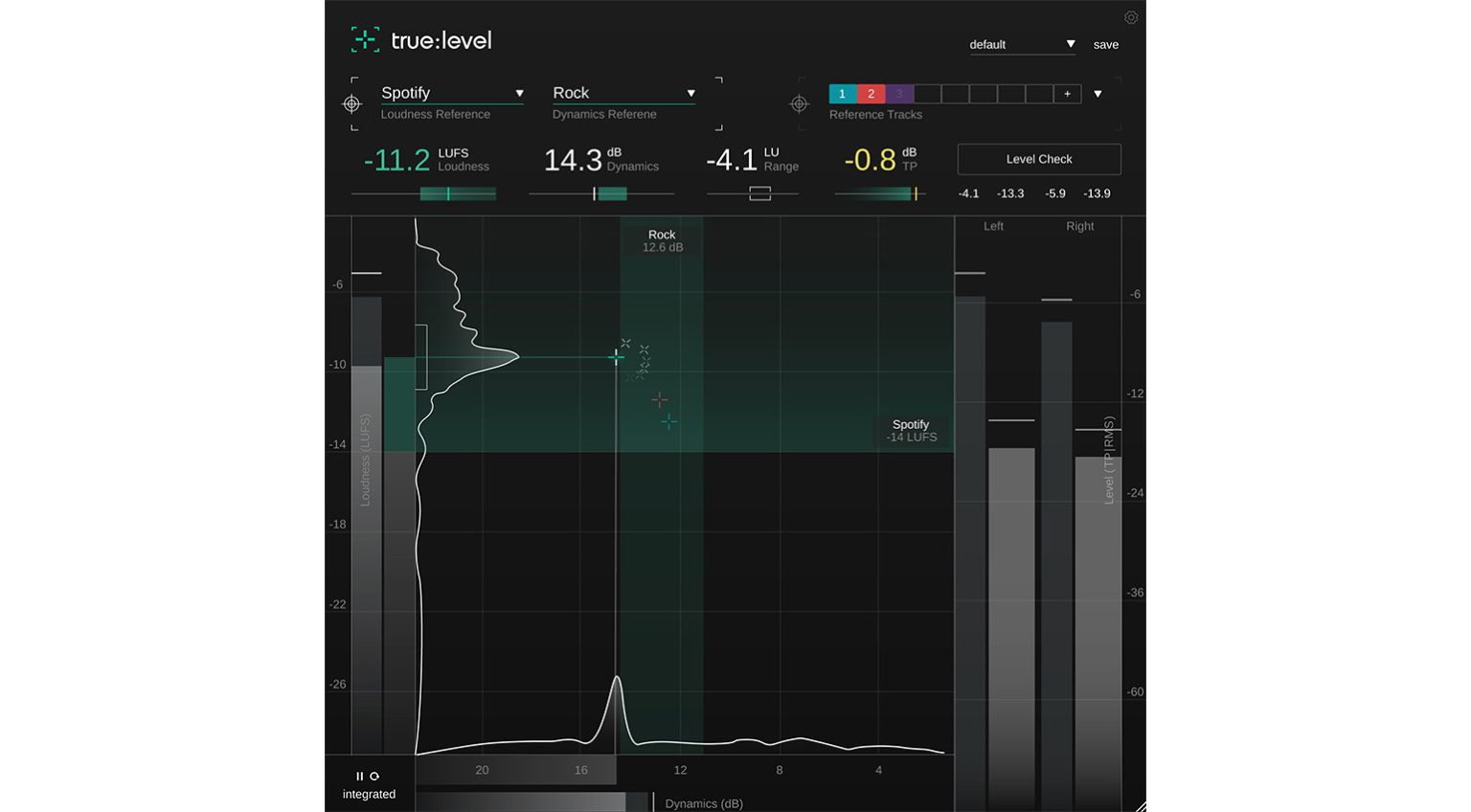Enable reference track slot 3

(899, 93)
